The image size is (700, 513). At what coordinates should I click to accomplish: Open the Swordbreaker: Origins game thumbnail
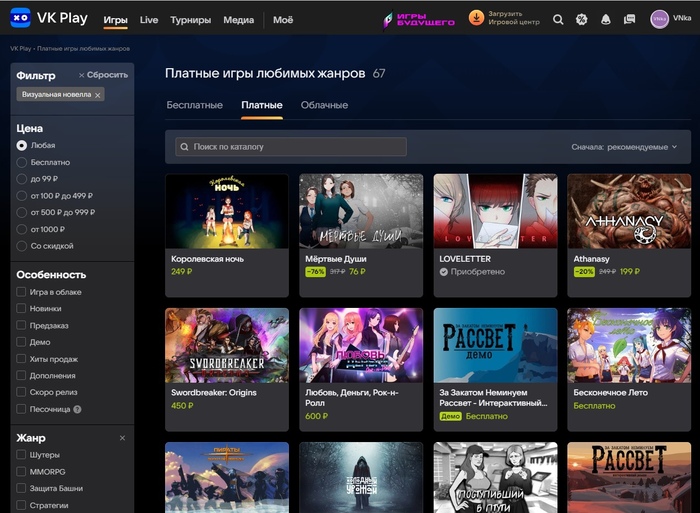coord(227,346)
